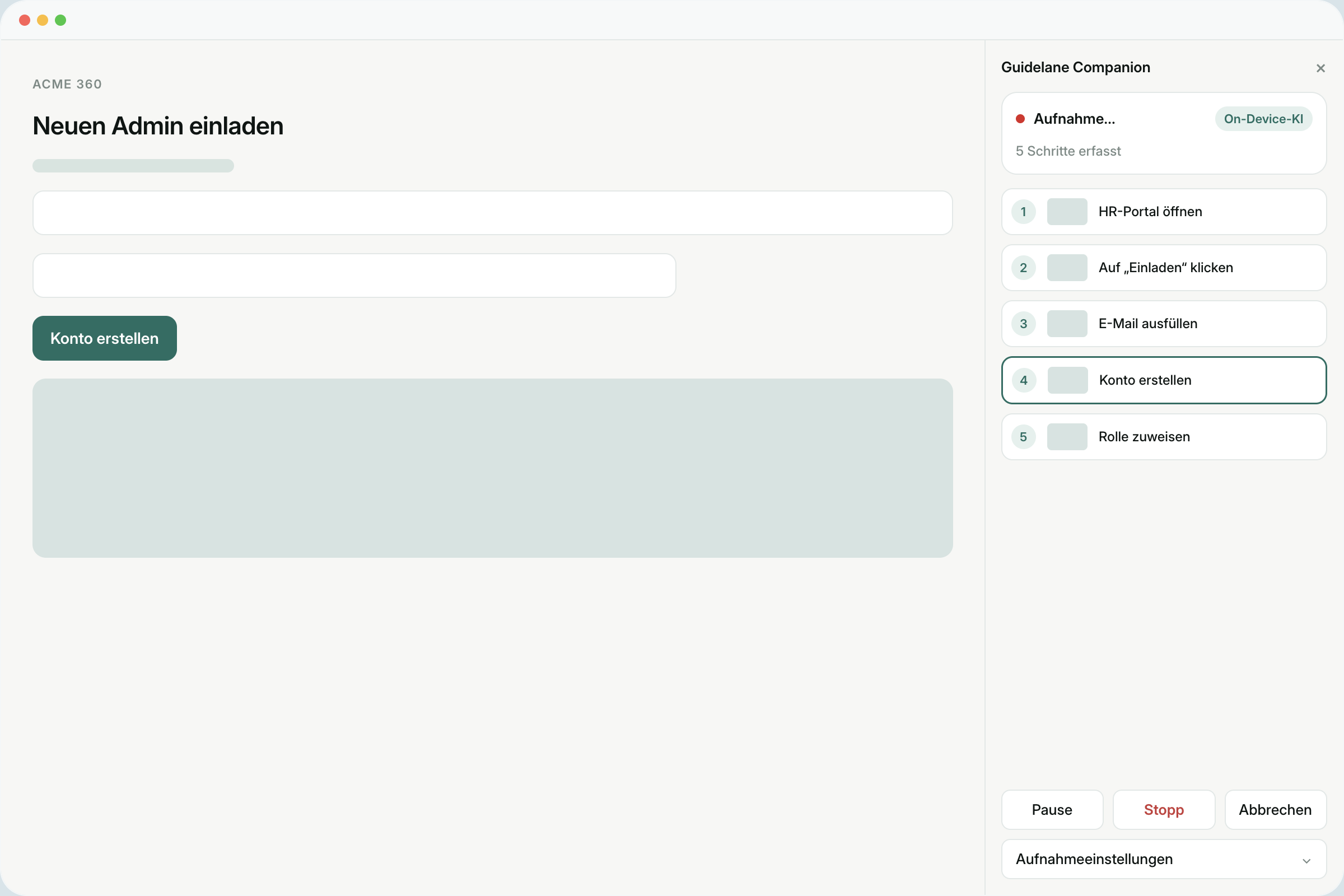The width and height of the screenshot is (1344, 896).
Task: Open thumbnail of E-Mail ausfüllen step
Action: [1067, 324]
